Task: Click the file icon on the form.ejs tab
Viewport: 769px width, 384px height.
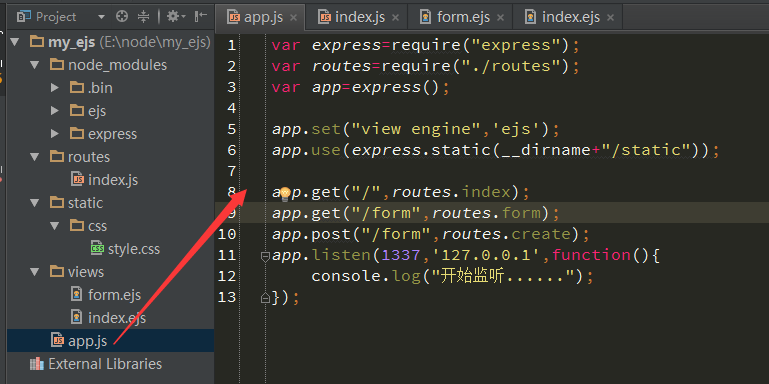Action: pyautogui.click(x=426, y=18)
